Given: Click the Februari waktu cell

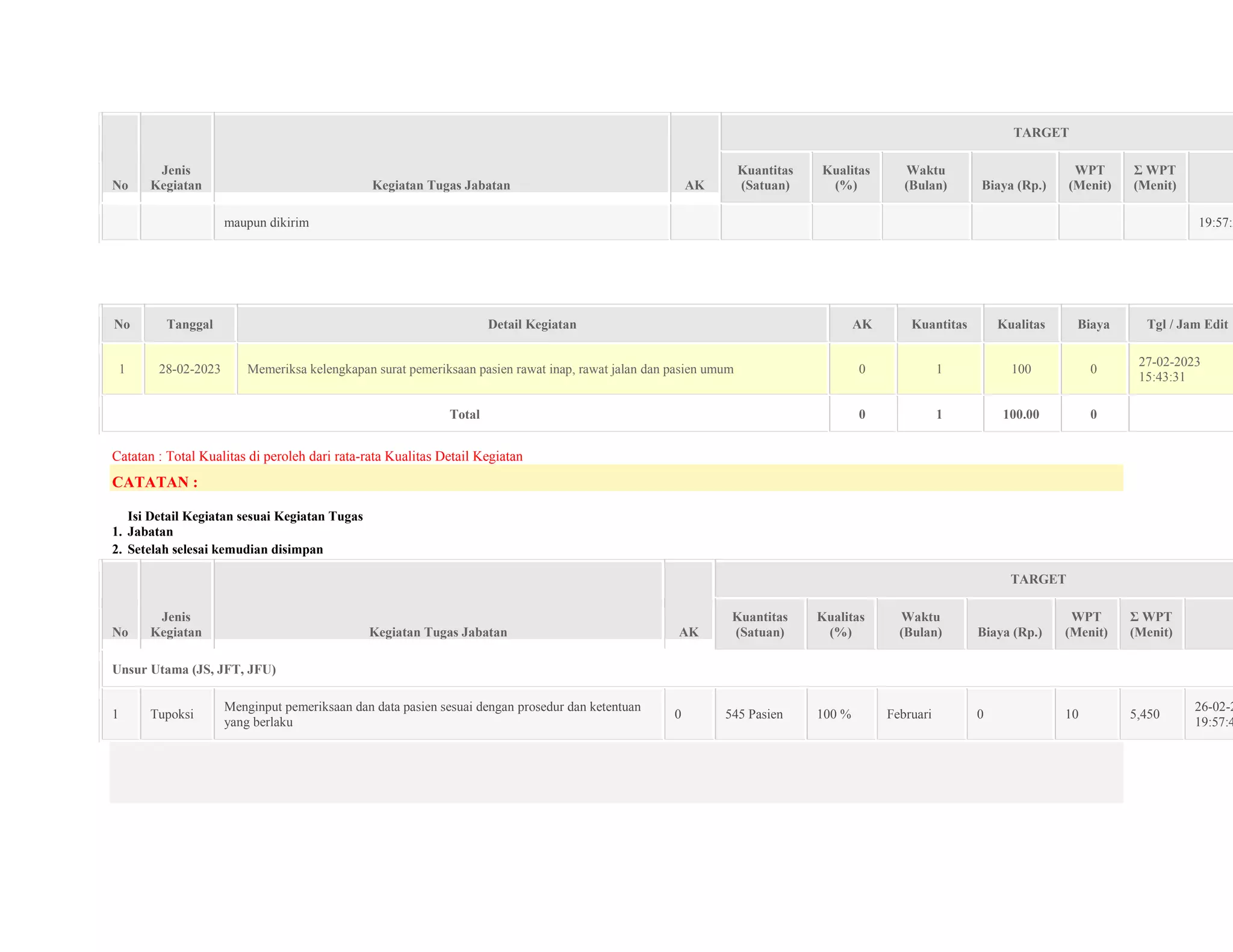Looking at the screenshot, I should coord(908,714).
